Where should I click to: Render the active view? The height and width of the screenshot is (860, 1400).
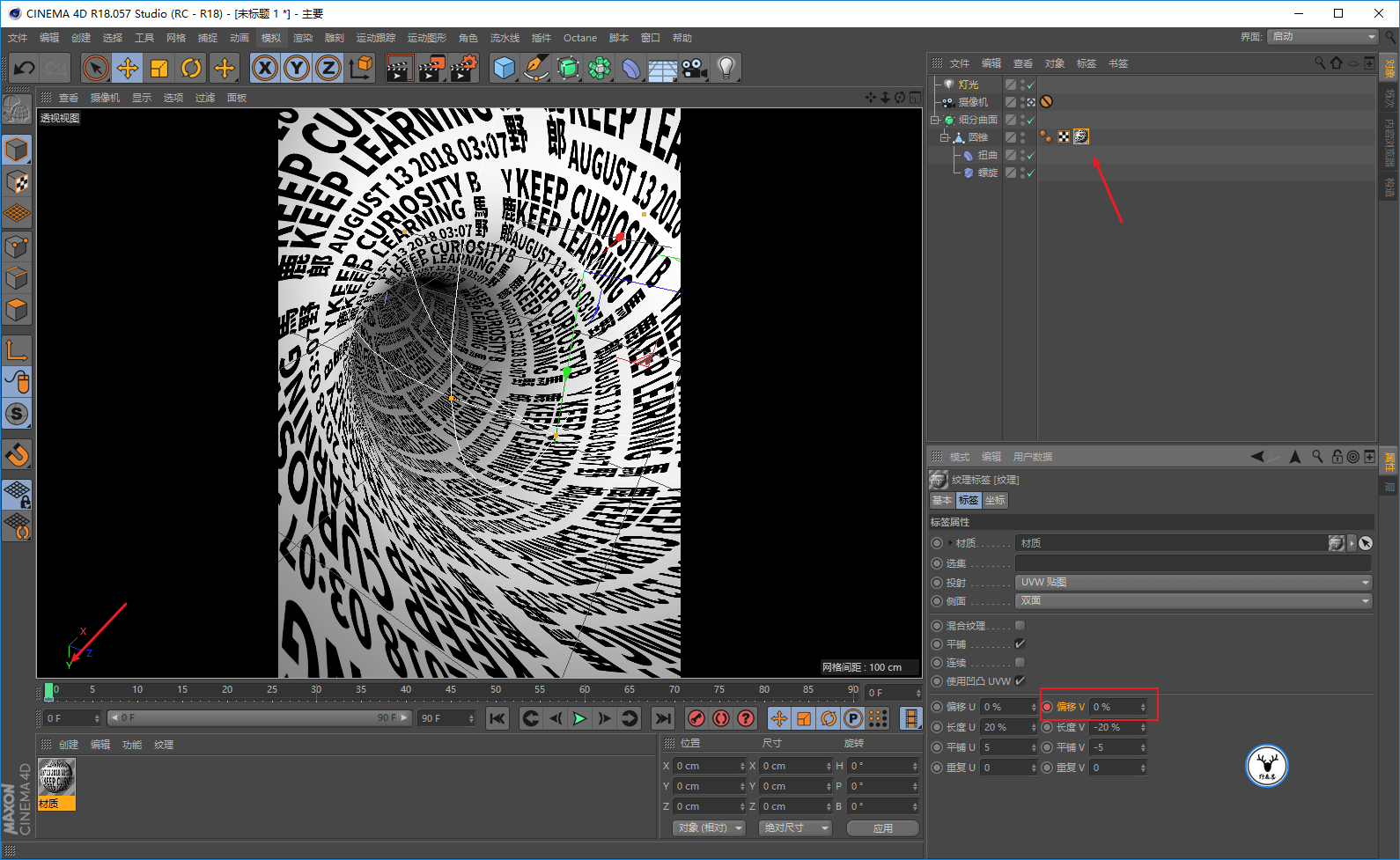(399, 68)
